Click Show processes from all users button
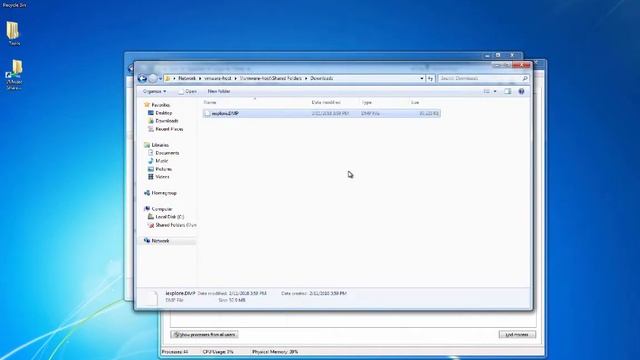640x360 pixels. [204, 335]
